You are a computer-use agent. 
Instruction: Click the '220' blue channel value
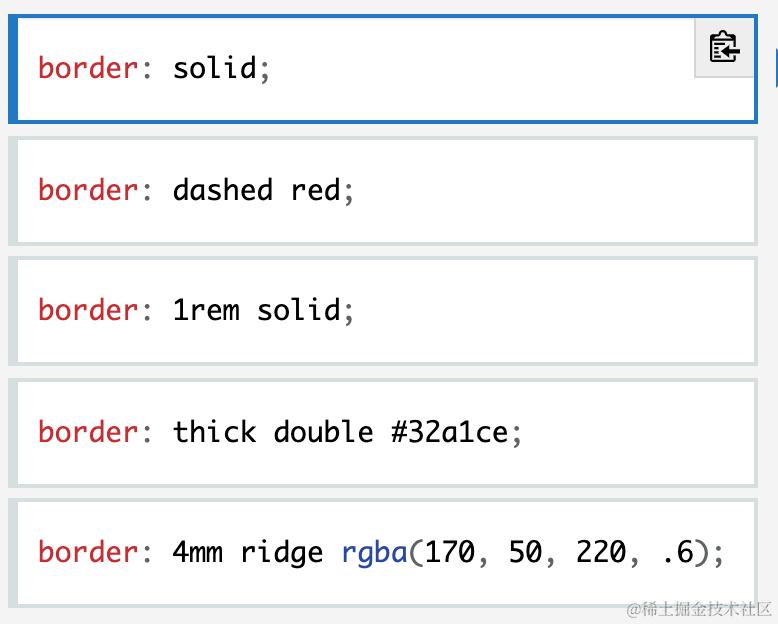(x=601, y=552)
